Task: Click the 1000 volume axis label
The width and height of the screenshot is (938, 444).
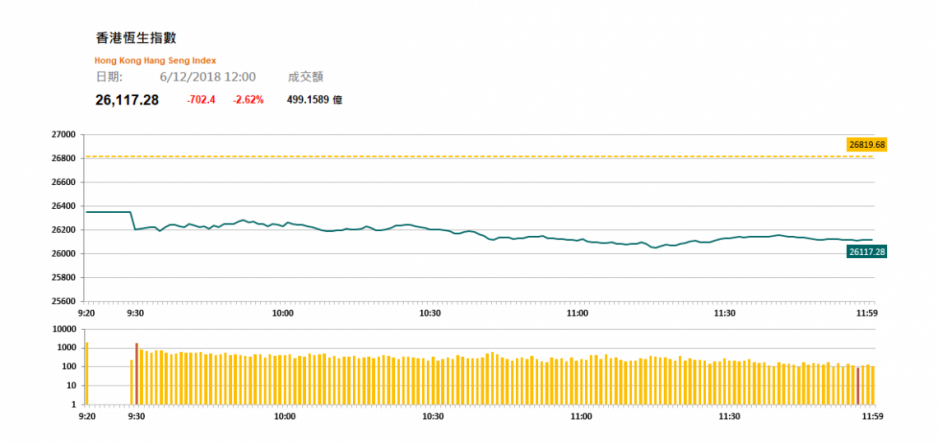Action: (x=66, y=348)
